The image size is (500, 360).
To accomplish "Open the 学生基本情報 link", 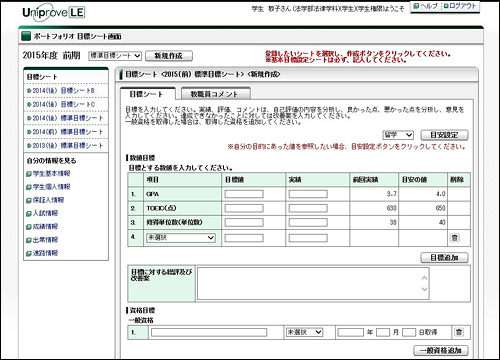I will point(51,174).
